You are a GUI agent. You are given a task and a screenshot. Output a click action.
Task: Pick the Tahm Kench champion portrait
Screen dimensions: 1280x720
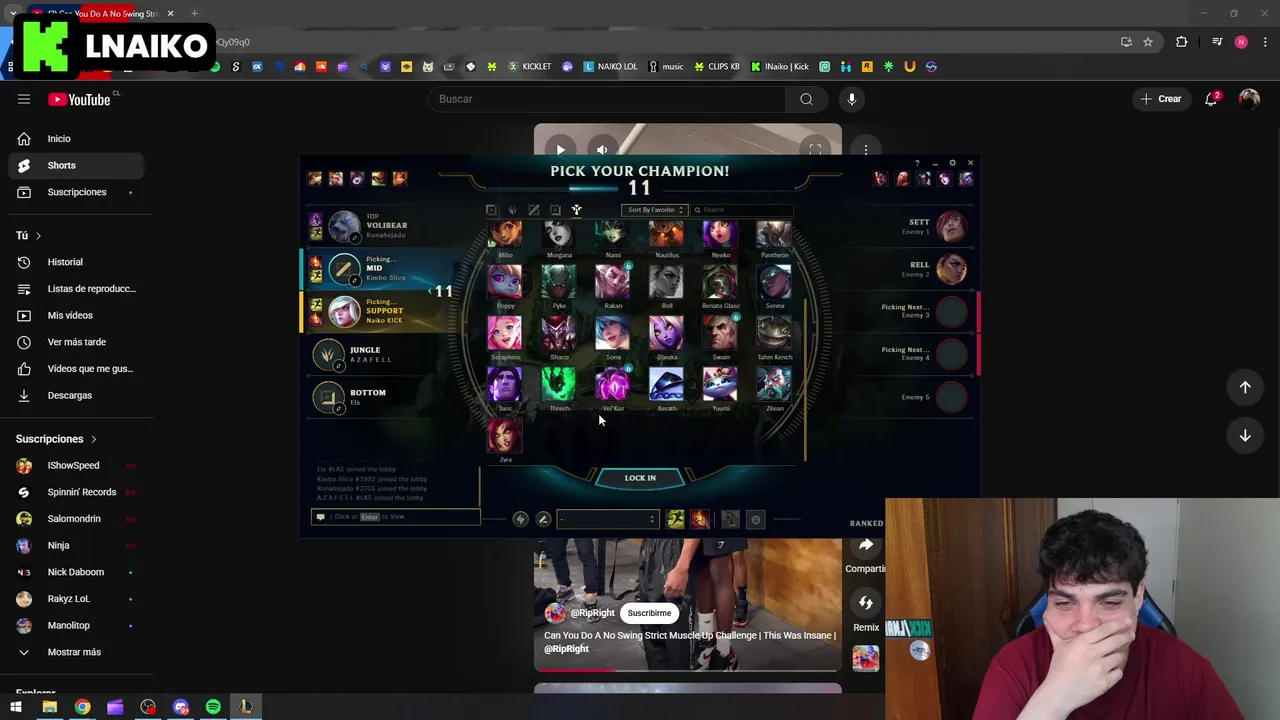pyautogui.click(x=774, y=333)
